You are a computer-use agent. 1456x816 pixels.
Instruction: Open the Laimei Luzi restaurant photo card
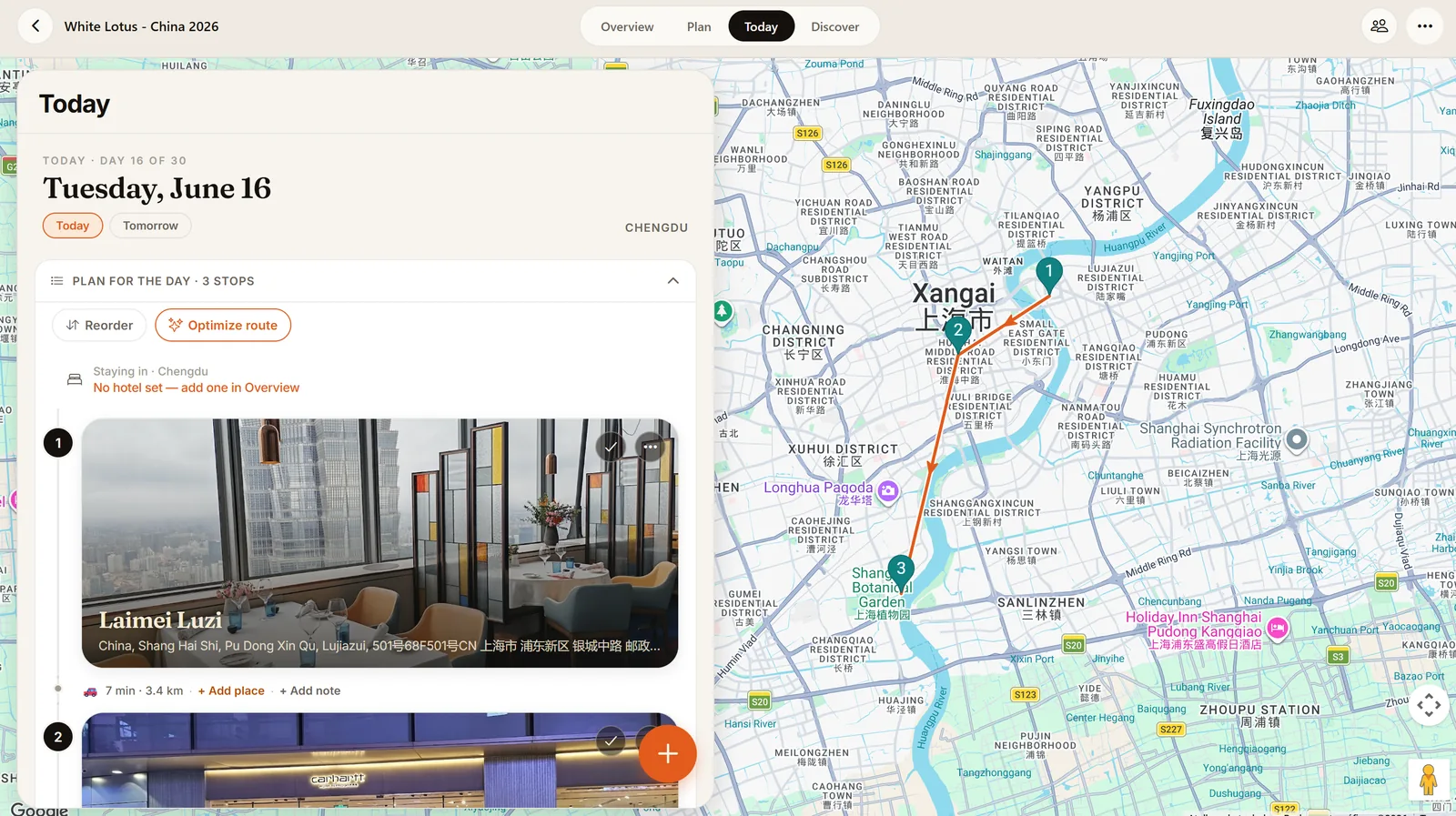[379, 543]
